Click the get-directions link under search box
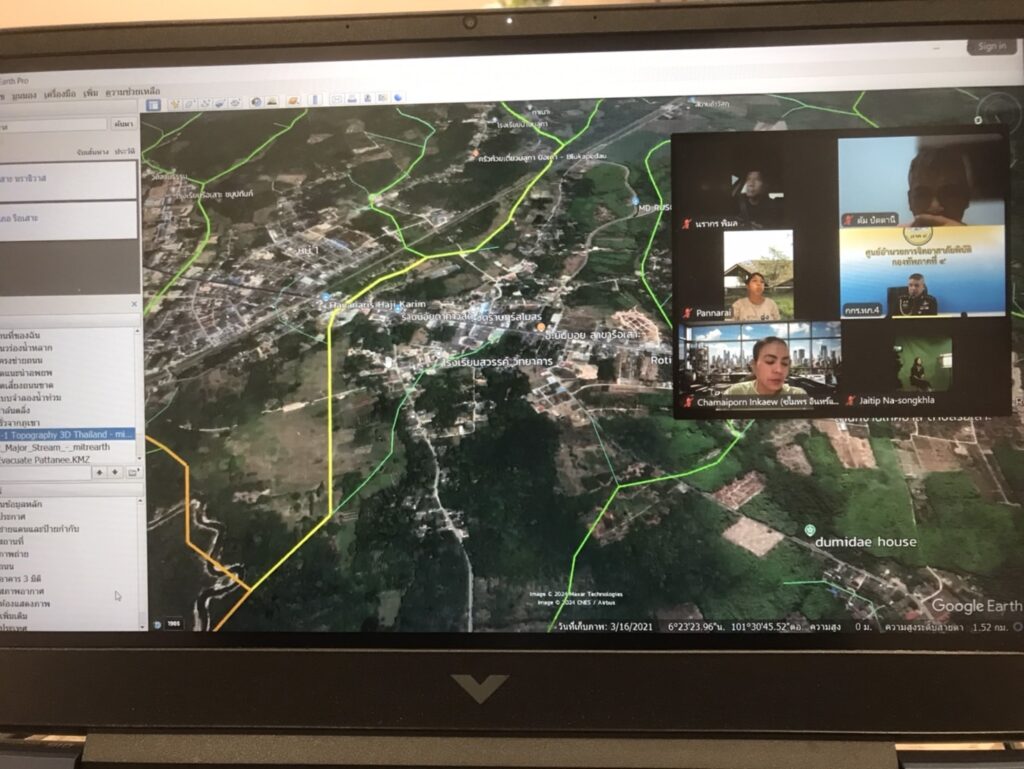 [93, 152]
